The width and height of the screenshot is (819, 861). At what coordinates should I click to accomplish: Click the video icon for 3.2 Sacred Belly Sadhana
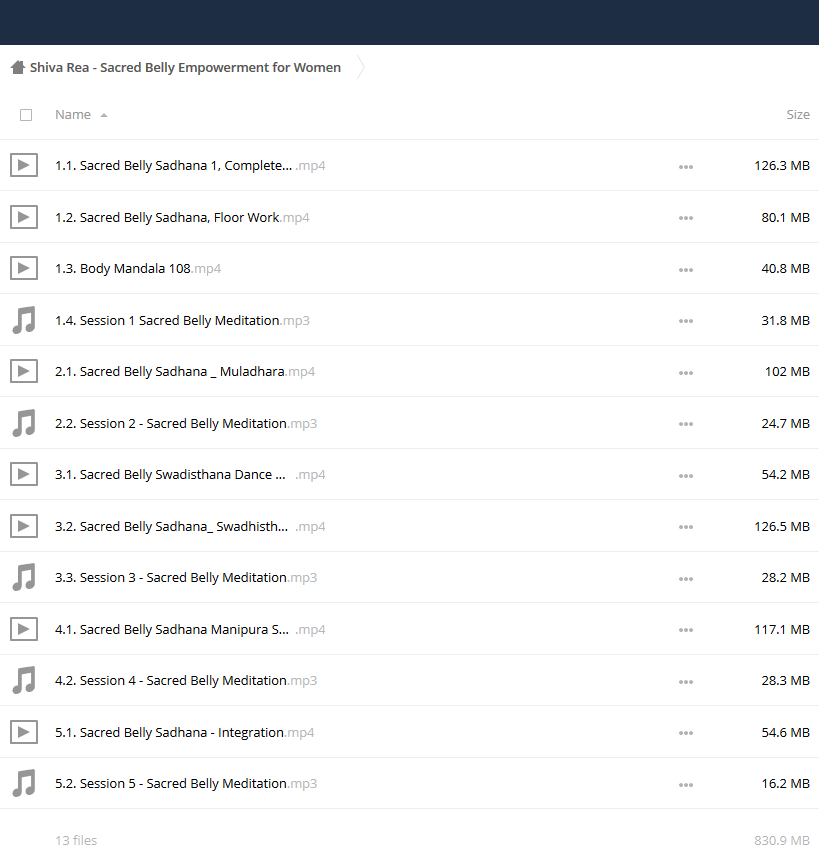click(24, 526)
